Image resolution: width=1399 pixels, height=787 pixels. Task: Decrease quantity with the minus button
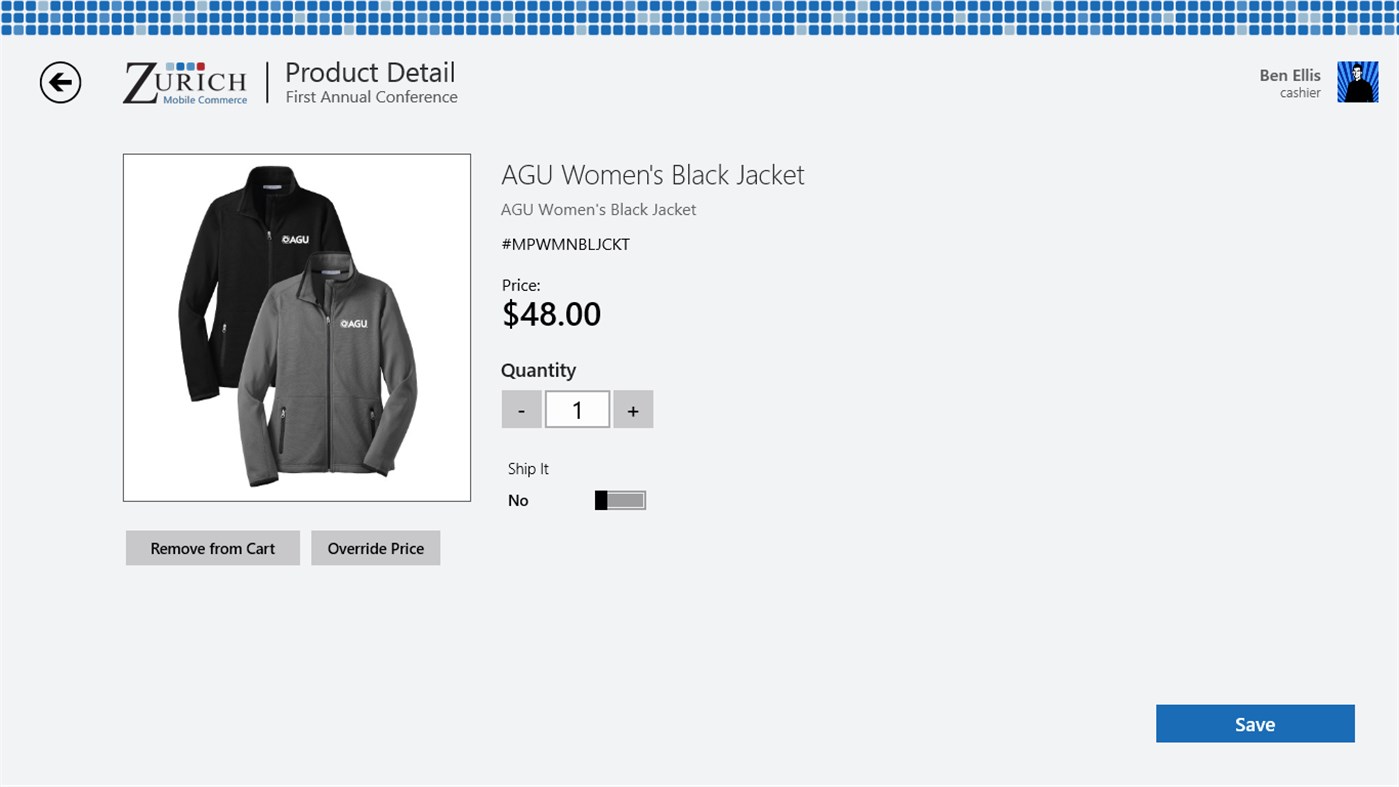tap(521, 410)
